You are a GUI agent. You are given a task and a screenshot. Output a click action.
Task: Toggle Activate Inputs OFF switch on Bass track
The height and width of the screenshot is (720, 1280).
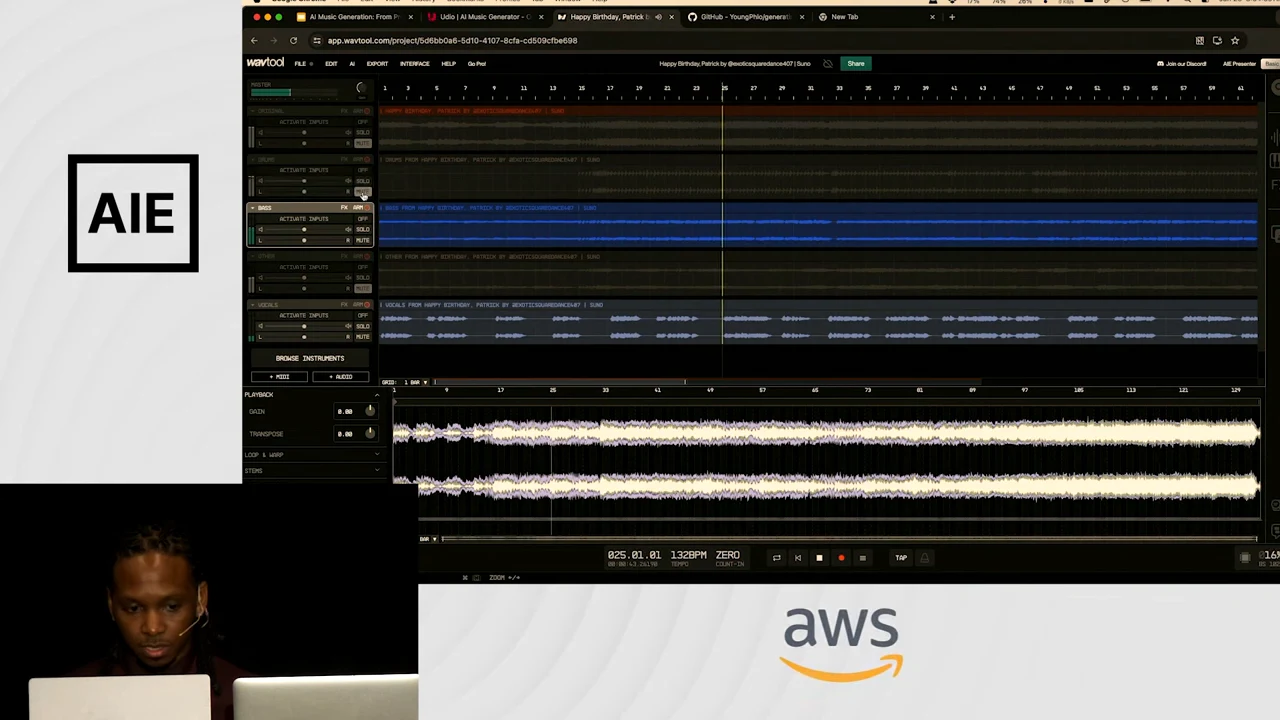pos(362,219)
